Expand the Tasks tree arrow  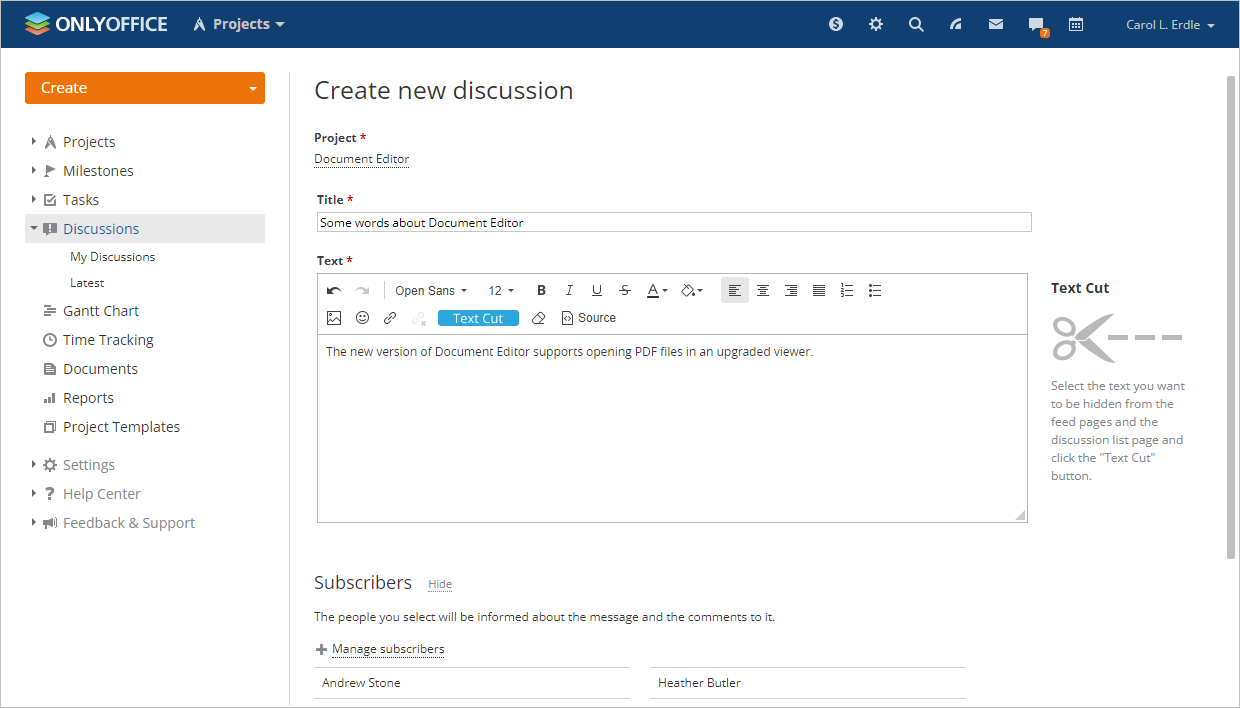point(33,199)
